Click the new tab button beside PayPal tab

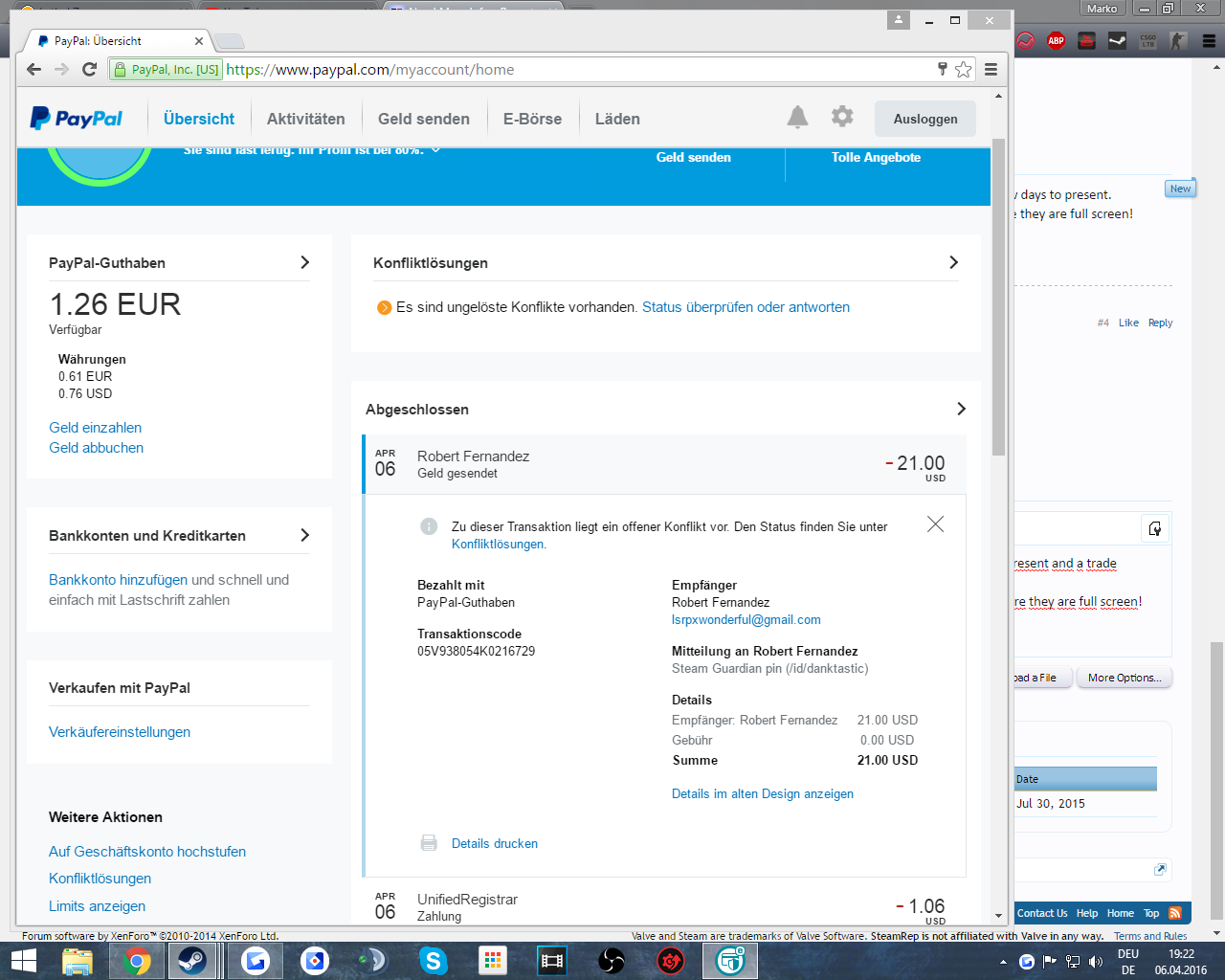pyautogui.click(x=229, y=41)
